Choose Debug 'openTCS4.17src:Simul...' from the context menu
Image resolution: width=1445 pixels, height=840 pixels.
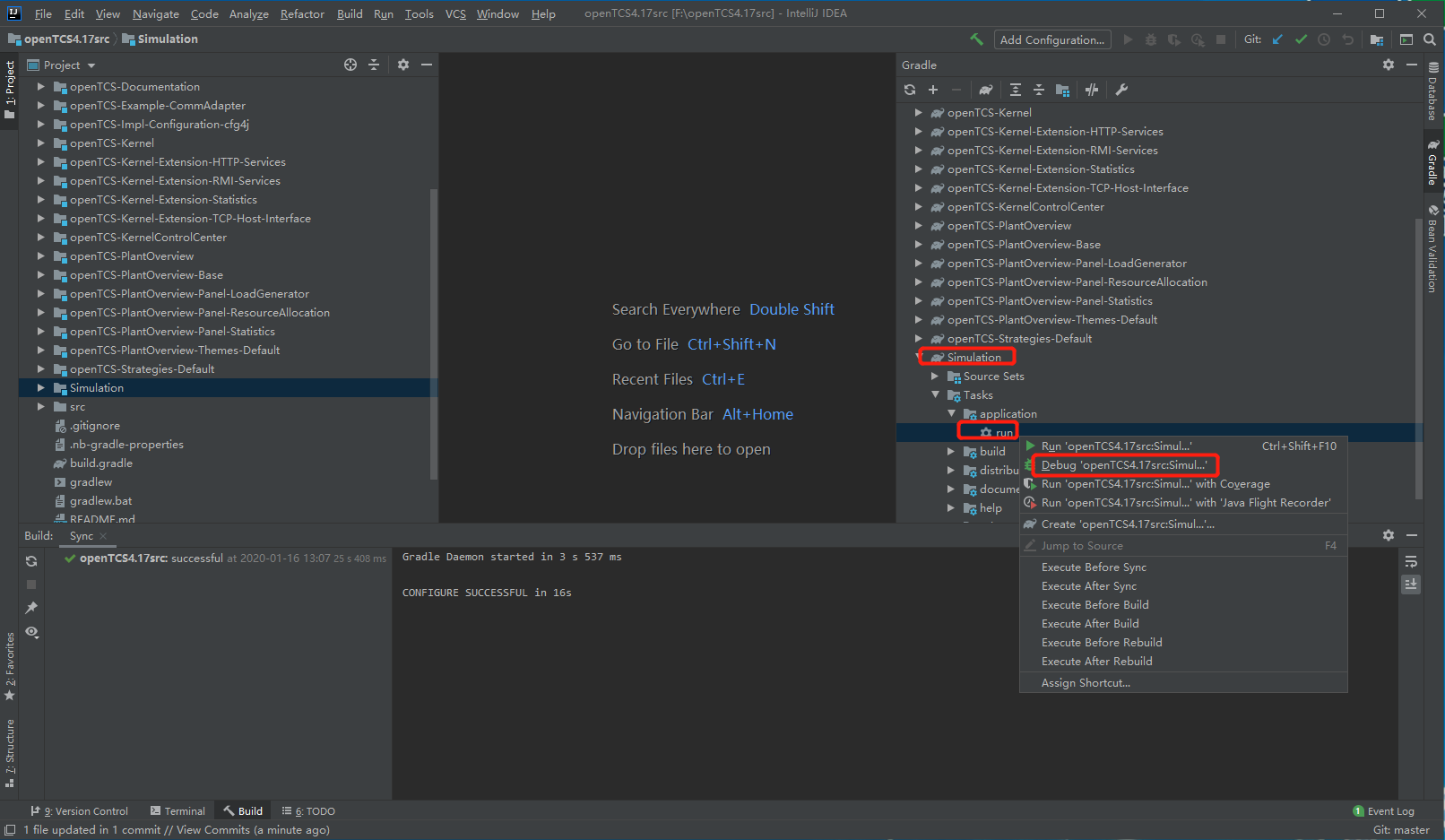tap(1183, 465)
